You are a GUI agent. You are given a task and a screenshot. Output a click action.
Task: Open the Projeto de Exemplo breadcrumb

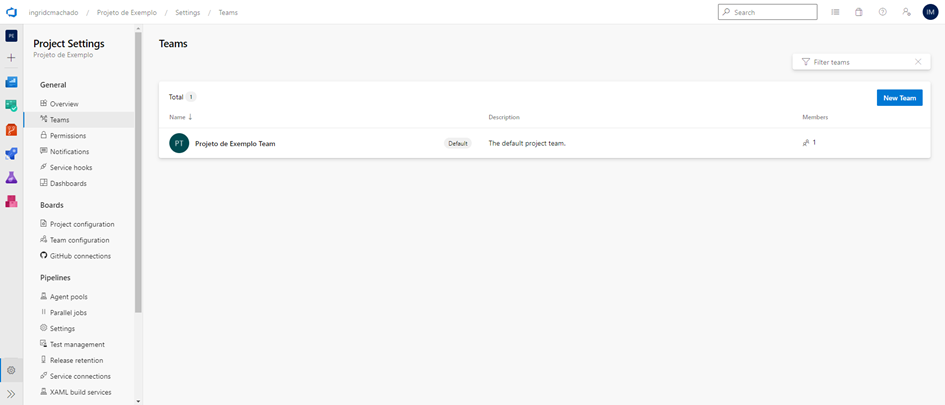click(x=127, y=12)
